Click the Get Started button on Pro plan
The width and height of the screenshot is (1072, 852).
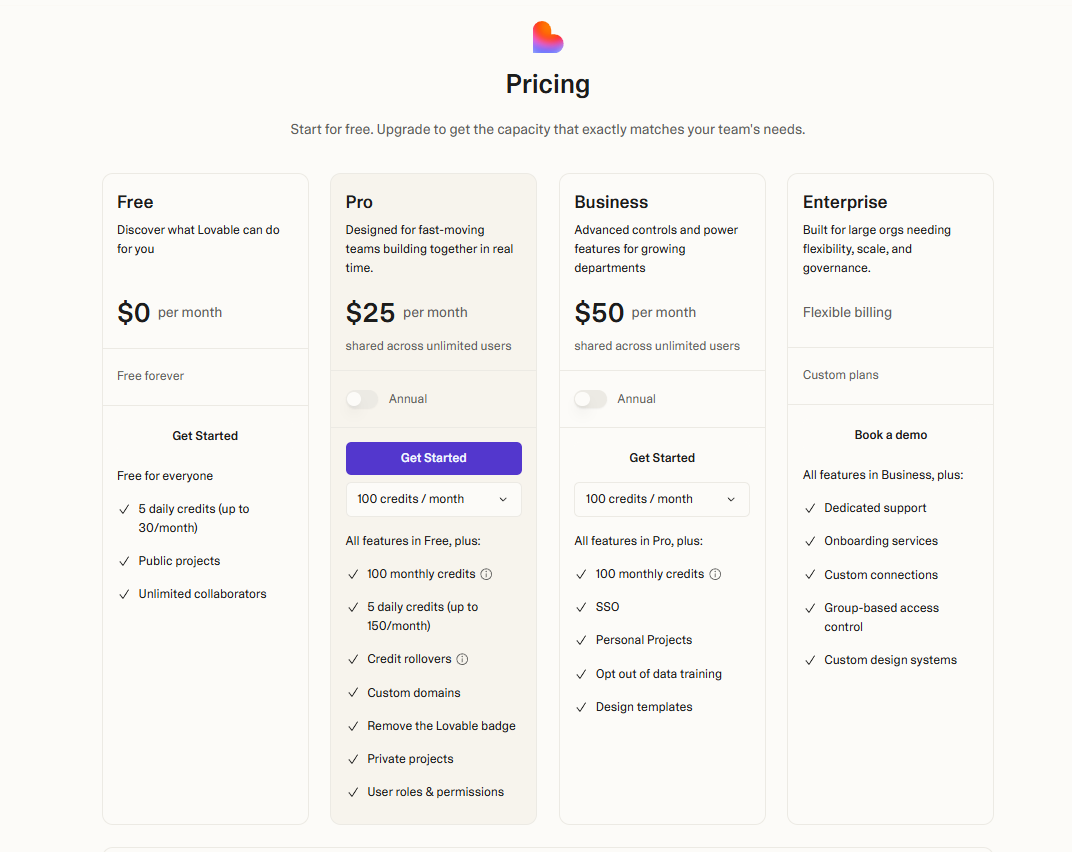tap(433, 458)
